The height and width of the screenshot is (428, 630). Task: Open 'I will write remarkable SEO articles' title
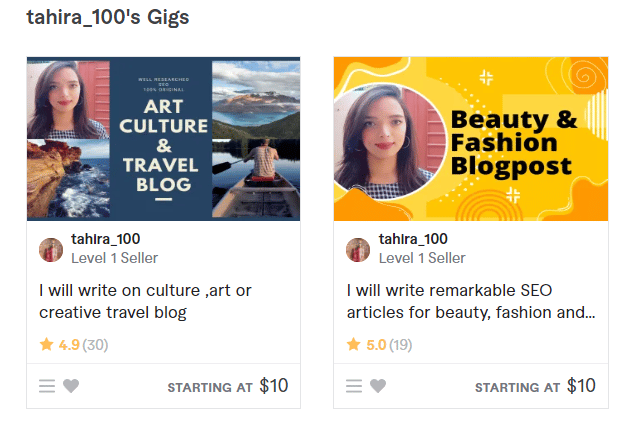tap(471, 301)
